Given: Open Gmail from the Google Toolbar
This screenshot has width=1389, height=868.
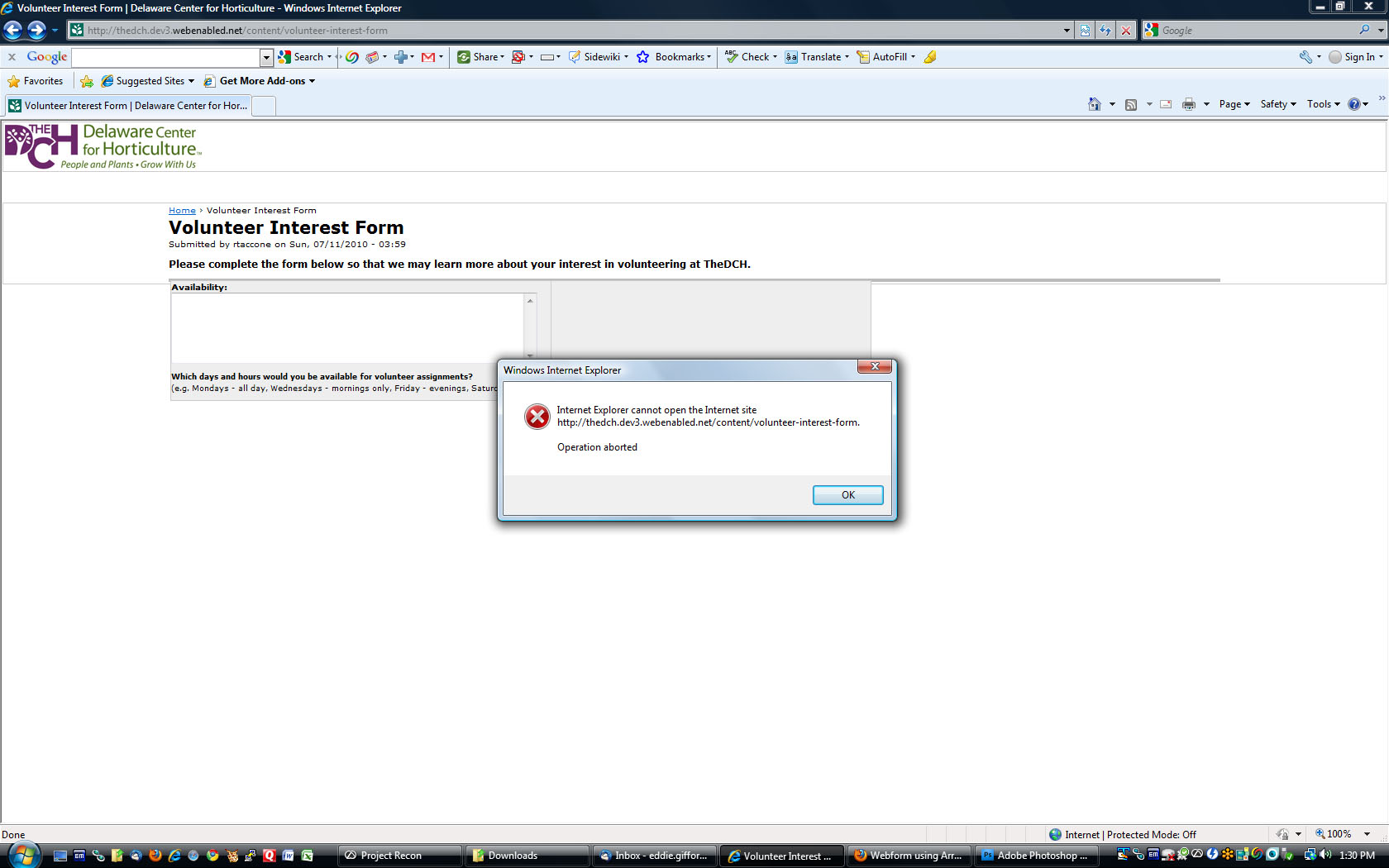Looking at the screenshot, I should click(427, 57).
